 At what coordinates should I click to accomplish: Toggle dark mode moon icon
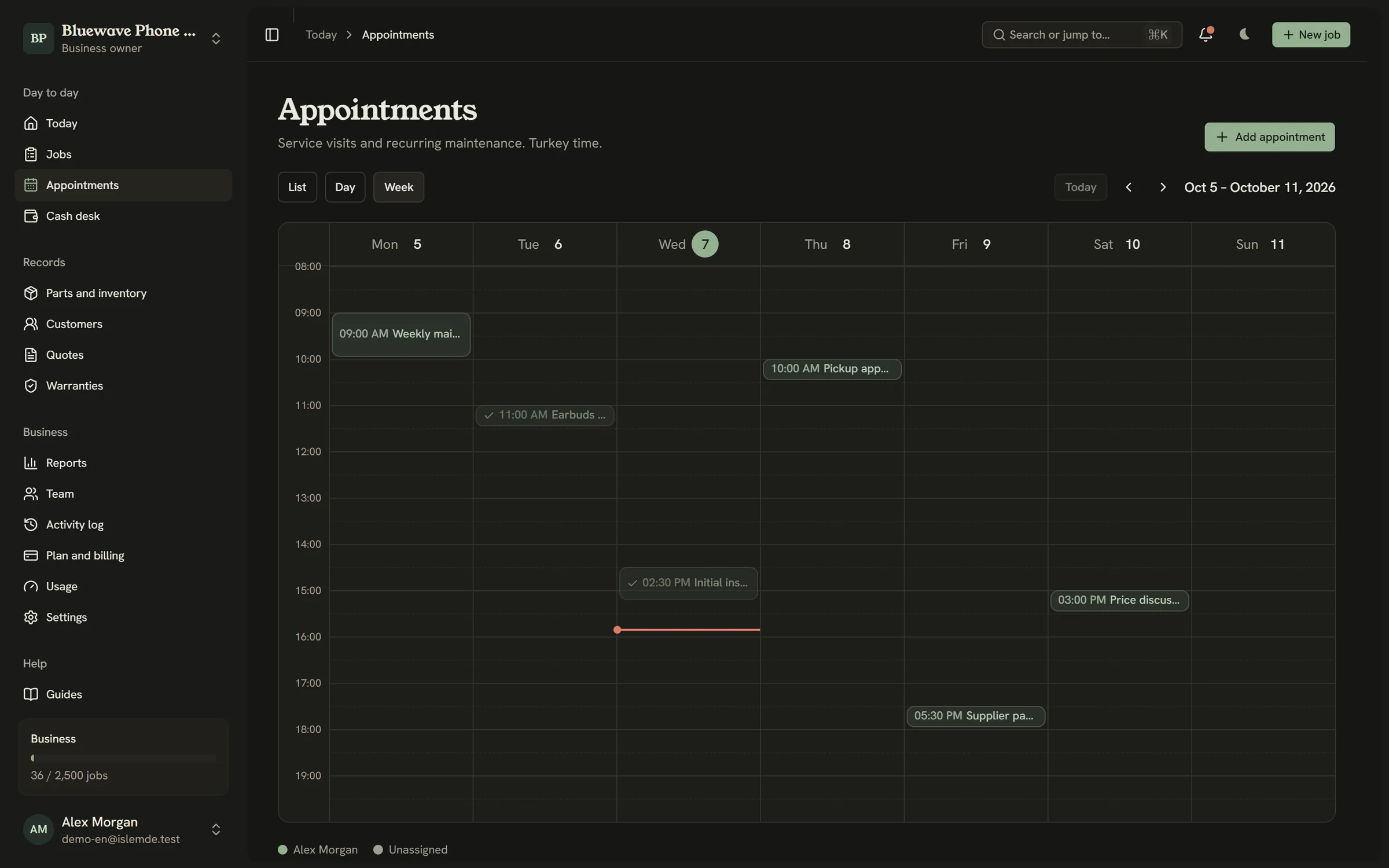[1244, 35]
